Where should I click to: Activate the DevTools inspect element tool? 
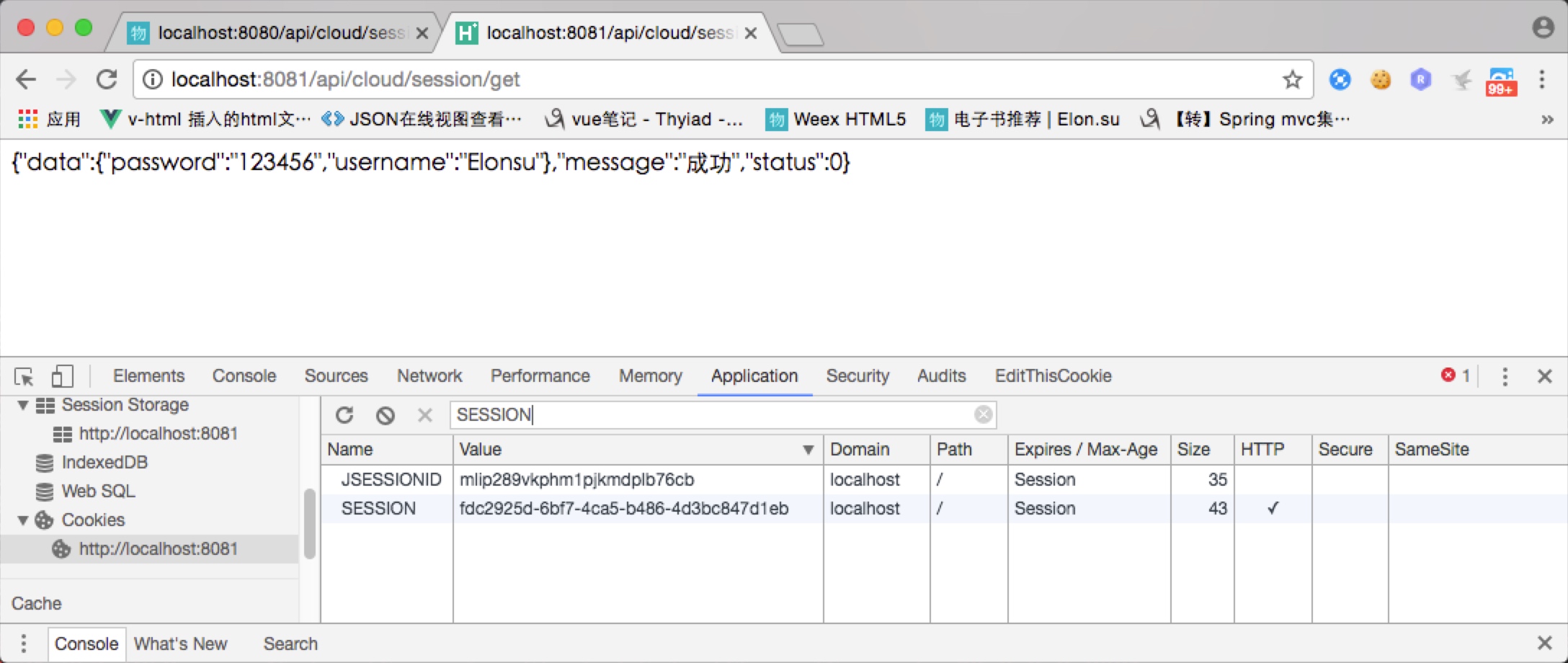tap(24, 376)
